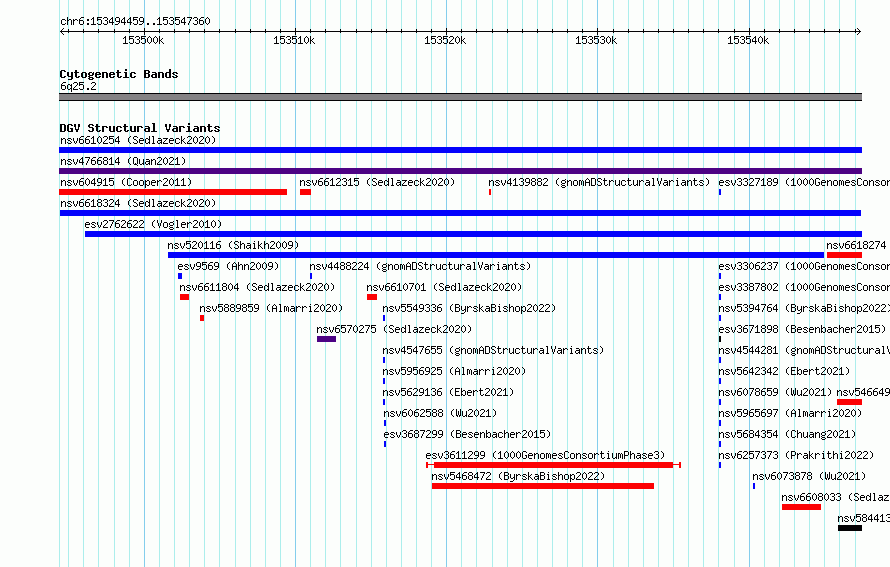Click nsv6062588 (Wu2021) label
This screenshot has height=567, width=890.
point(440,413)
